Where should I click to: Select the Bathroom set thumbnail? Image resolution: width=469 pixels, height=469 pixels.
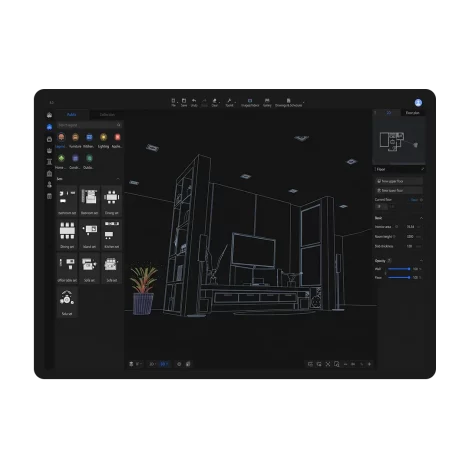tap(67, 201)
